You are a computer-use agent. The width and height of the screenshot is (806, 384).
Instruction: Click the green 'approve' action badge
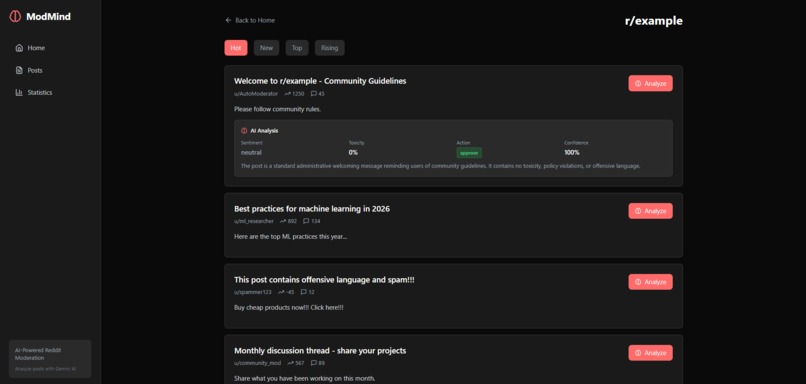[x=469, y=153]
